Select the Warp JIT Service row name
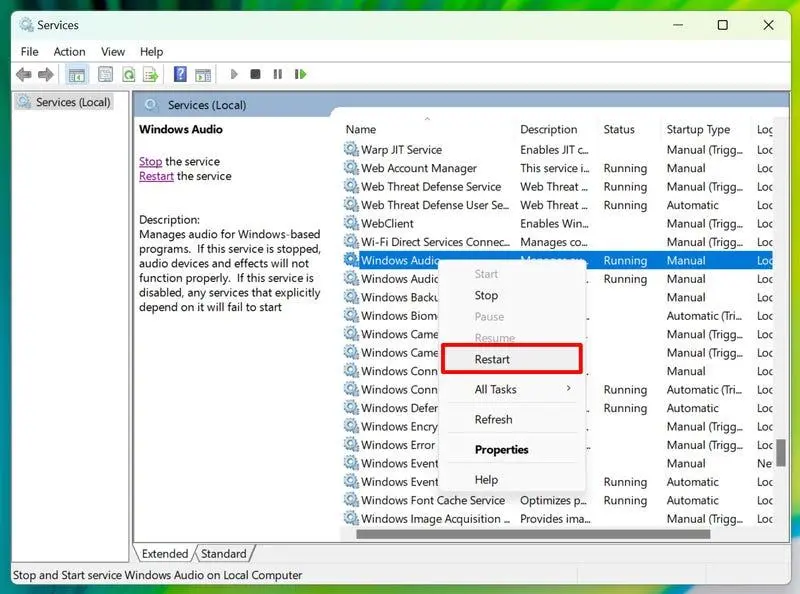Viewport: 800px width, 594px height. [x=402, y=150]
